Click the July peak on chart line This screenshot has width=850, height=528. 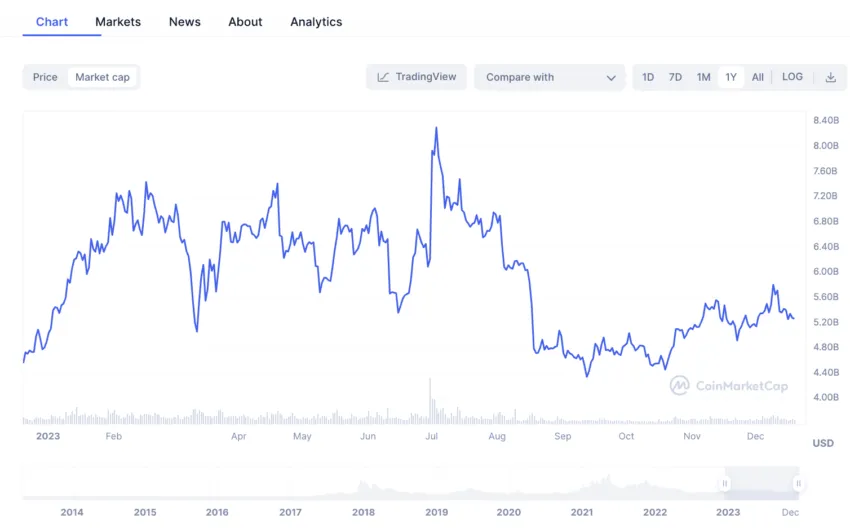436,128
